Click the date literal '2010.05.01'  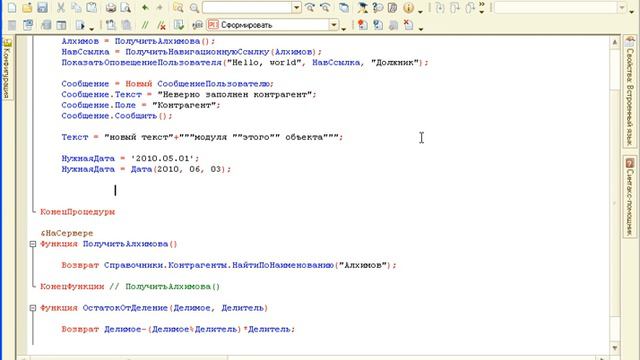162,158
